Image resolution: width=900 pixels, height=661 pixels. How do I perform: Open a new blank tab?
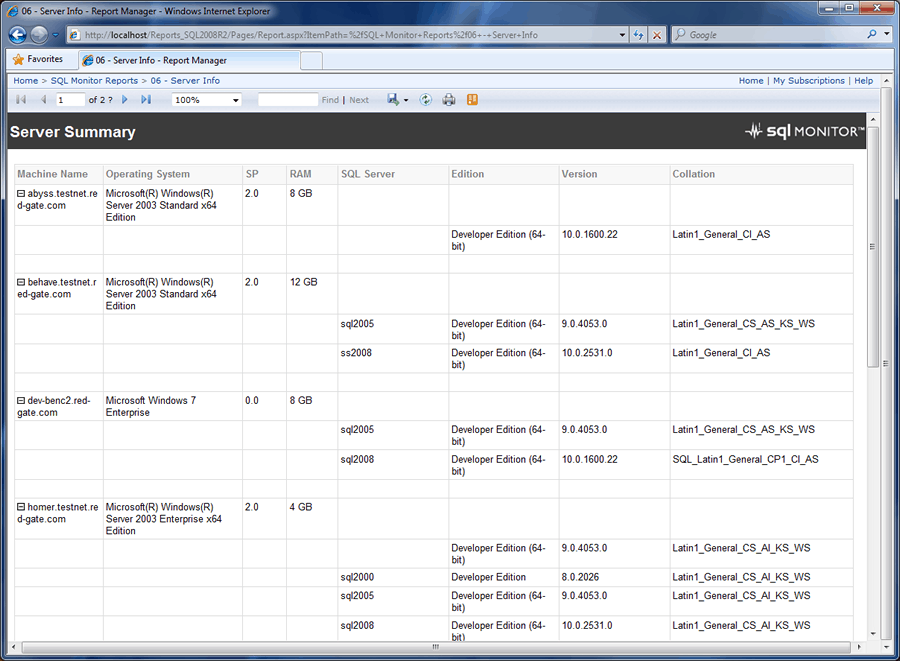coord(312,60)
